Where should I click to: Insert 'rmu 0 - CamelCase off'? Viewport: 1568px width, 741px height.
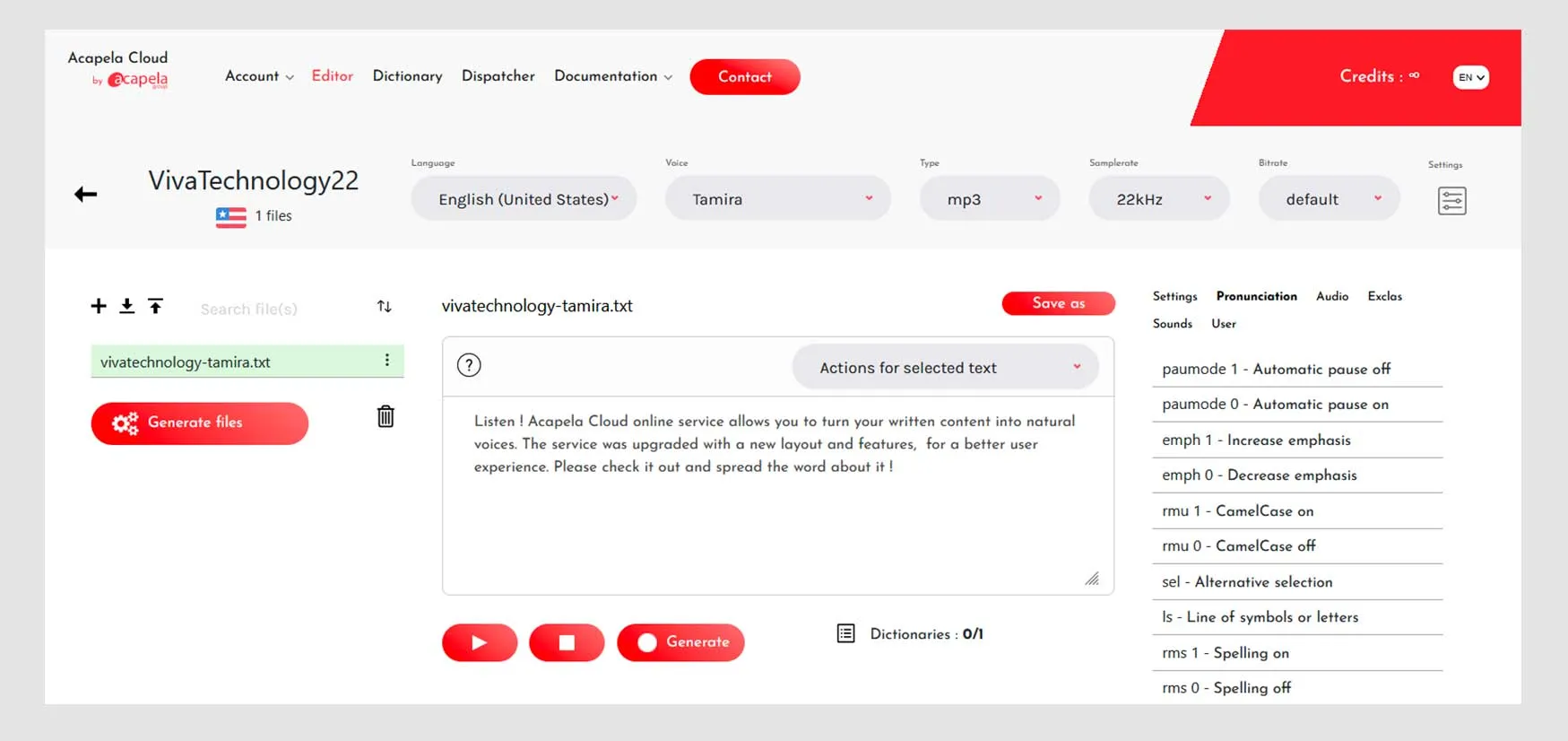(1297, 546)
